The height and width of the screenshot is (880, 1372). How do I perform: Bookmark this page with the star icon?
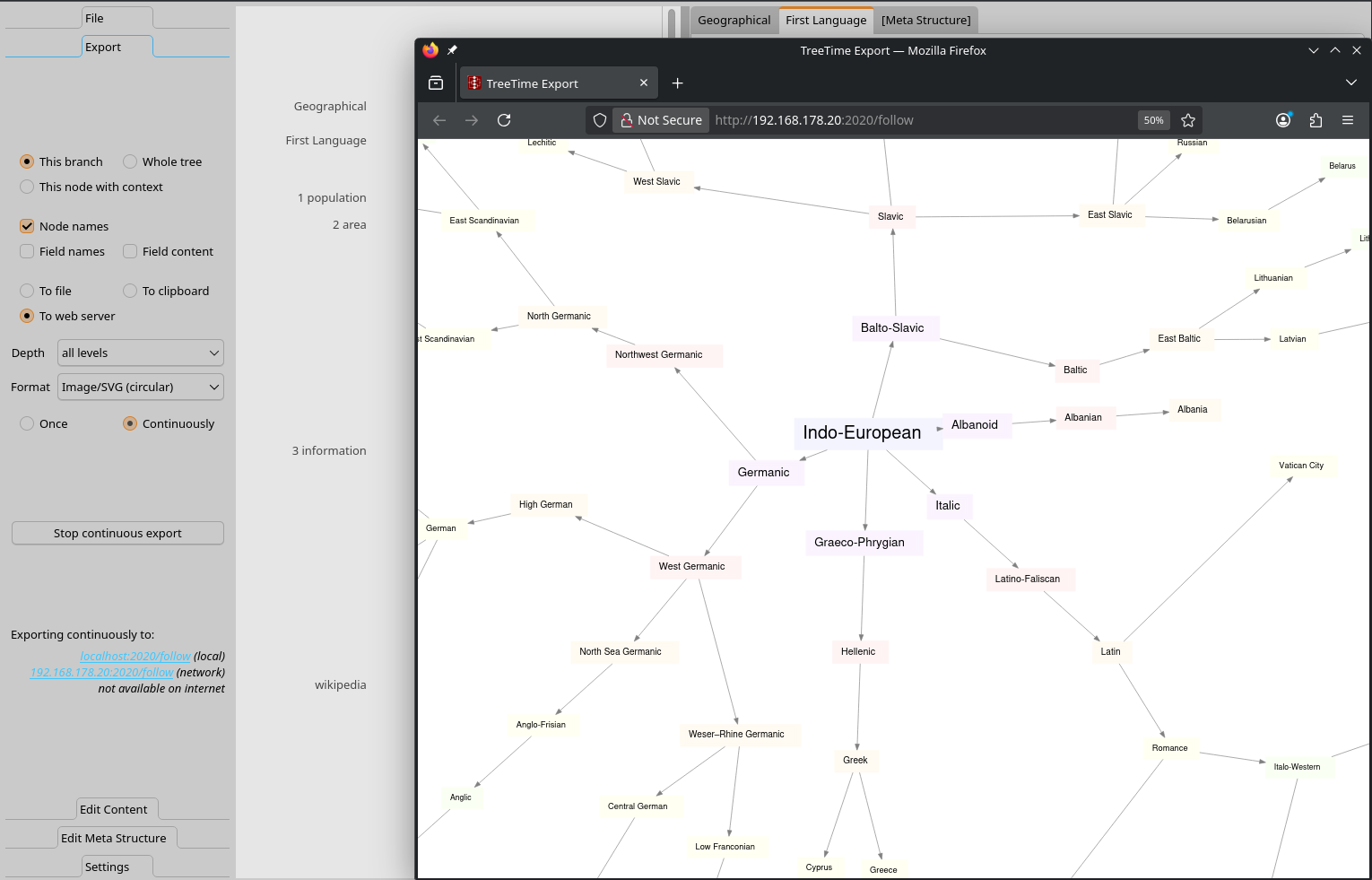(x=1188, y=120)
